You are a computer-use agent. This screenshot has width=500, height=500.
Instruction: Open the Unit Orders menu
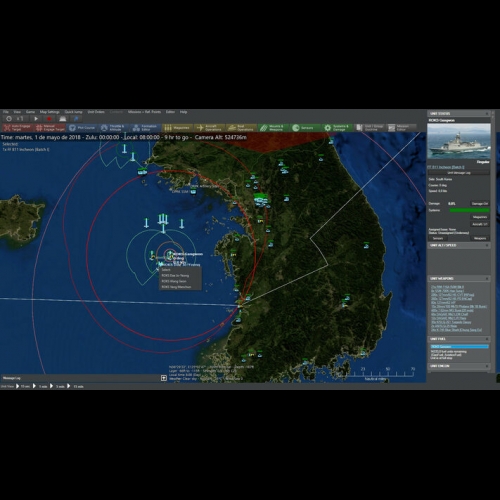point(96,112)
